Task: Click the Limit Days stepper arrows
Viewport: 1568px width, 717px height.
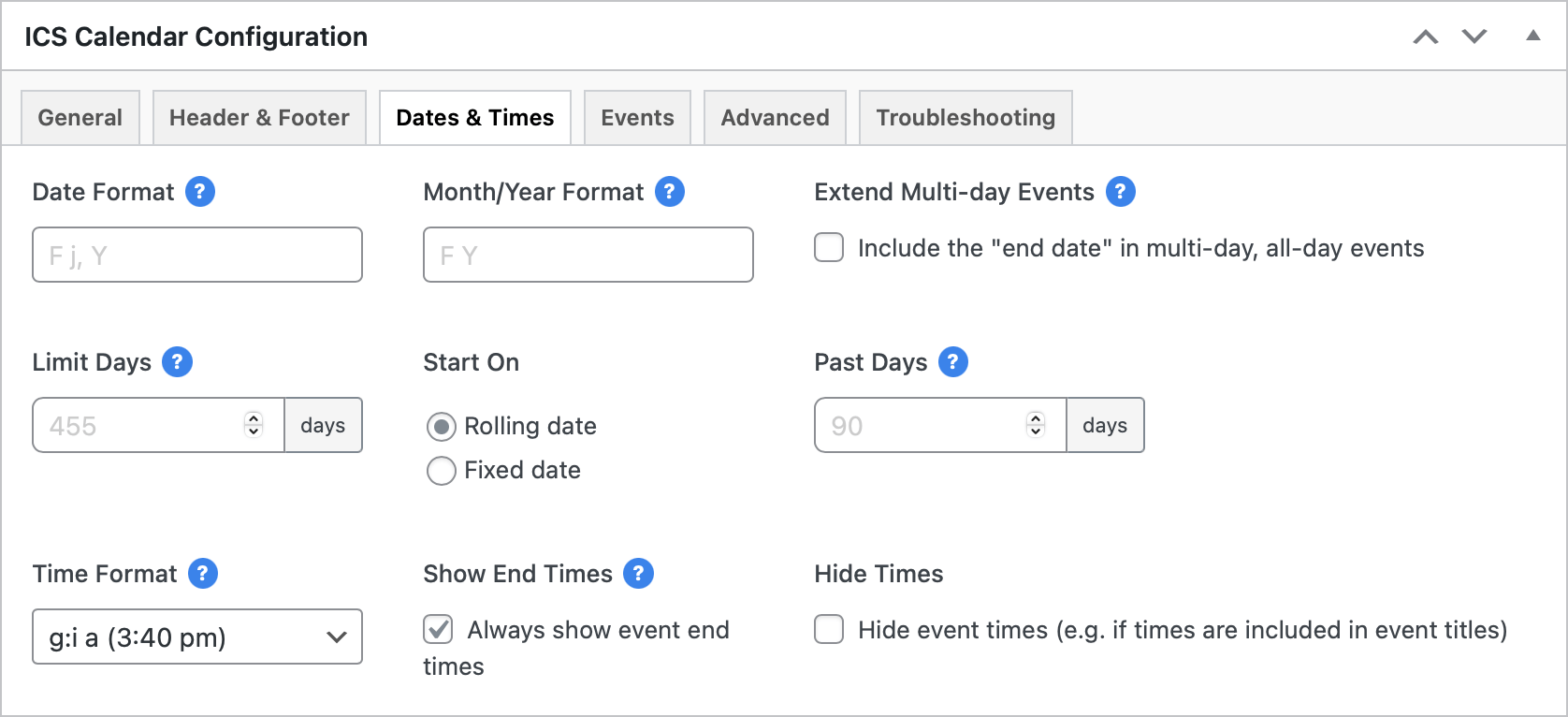Action: (x=254, y=425)
